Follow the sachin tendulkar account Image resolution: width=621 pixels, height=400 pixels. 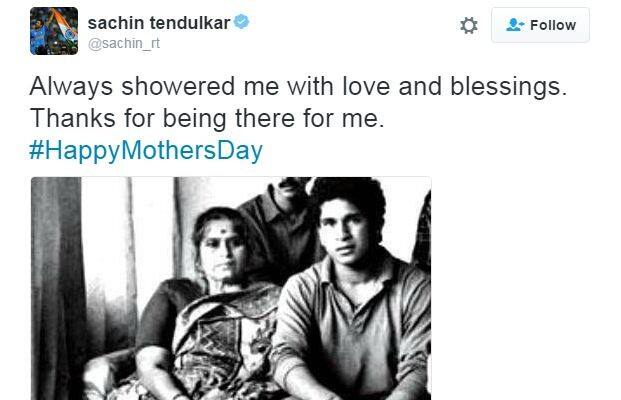point(540,25)
